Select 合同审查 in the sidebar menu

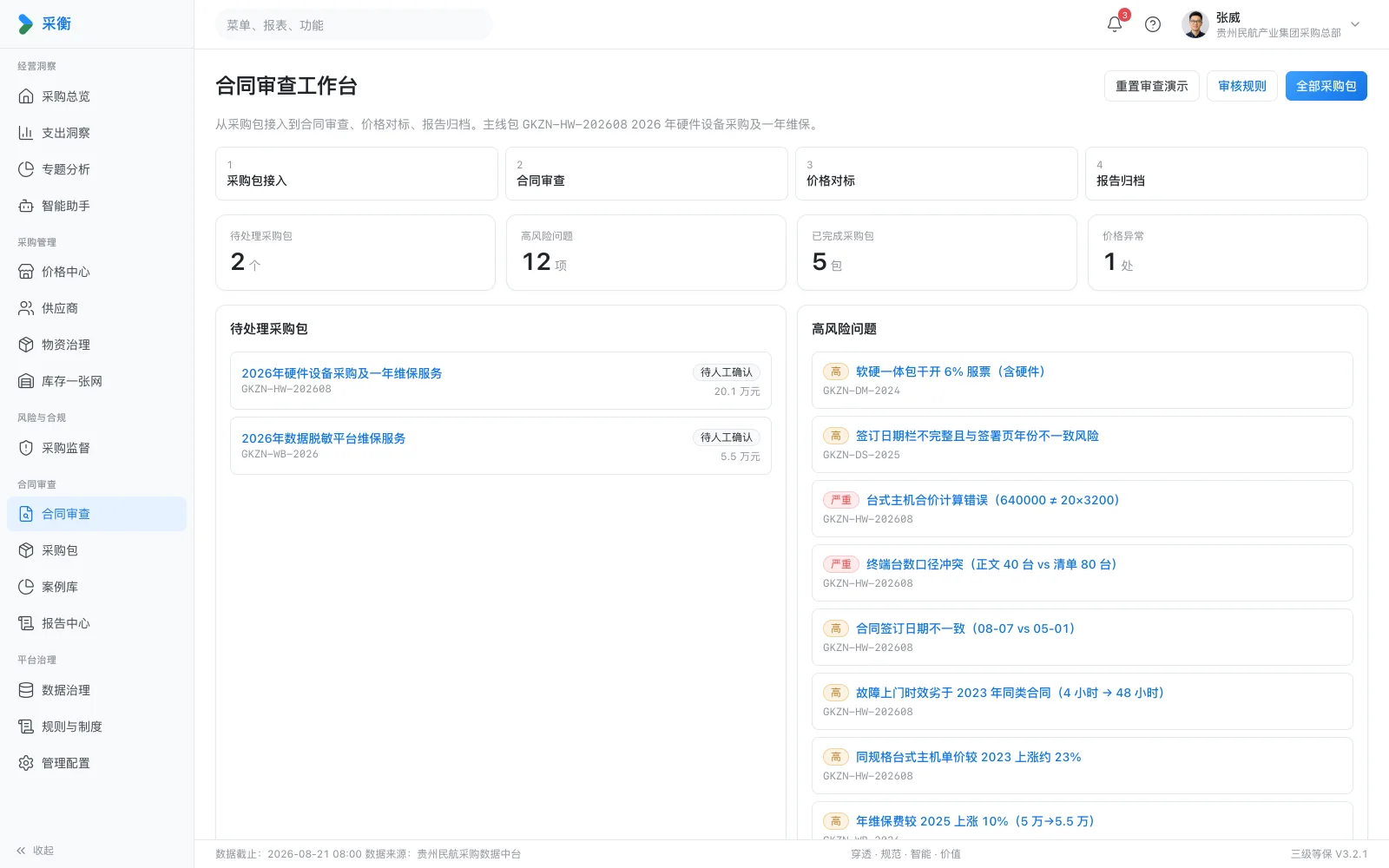96,514
